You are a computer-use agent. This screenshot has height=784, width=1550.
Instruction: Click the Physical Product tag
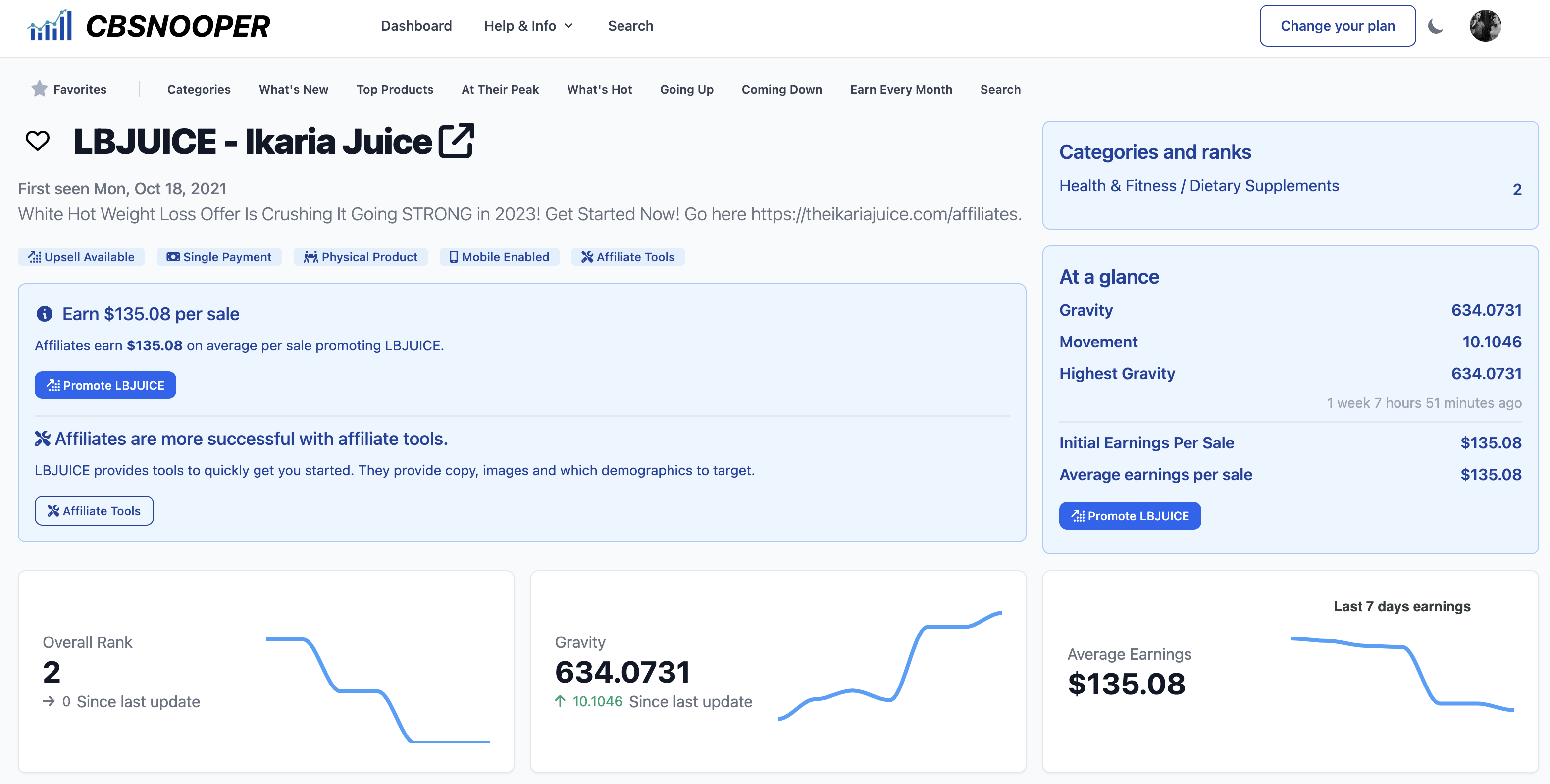pos(361,257)
